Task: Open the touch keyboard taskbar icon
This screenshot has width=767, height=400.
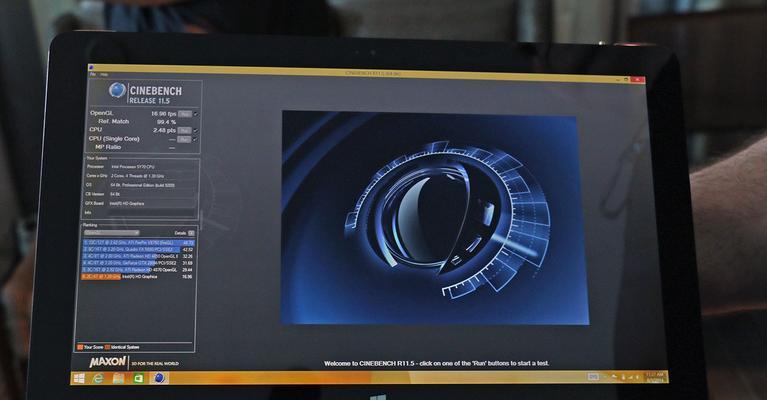Action: pyautogui.click(x=593, y=377)
